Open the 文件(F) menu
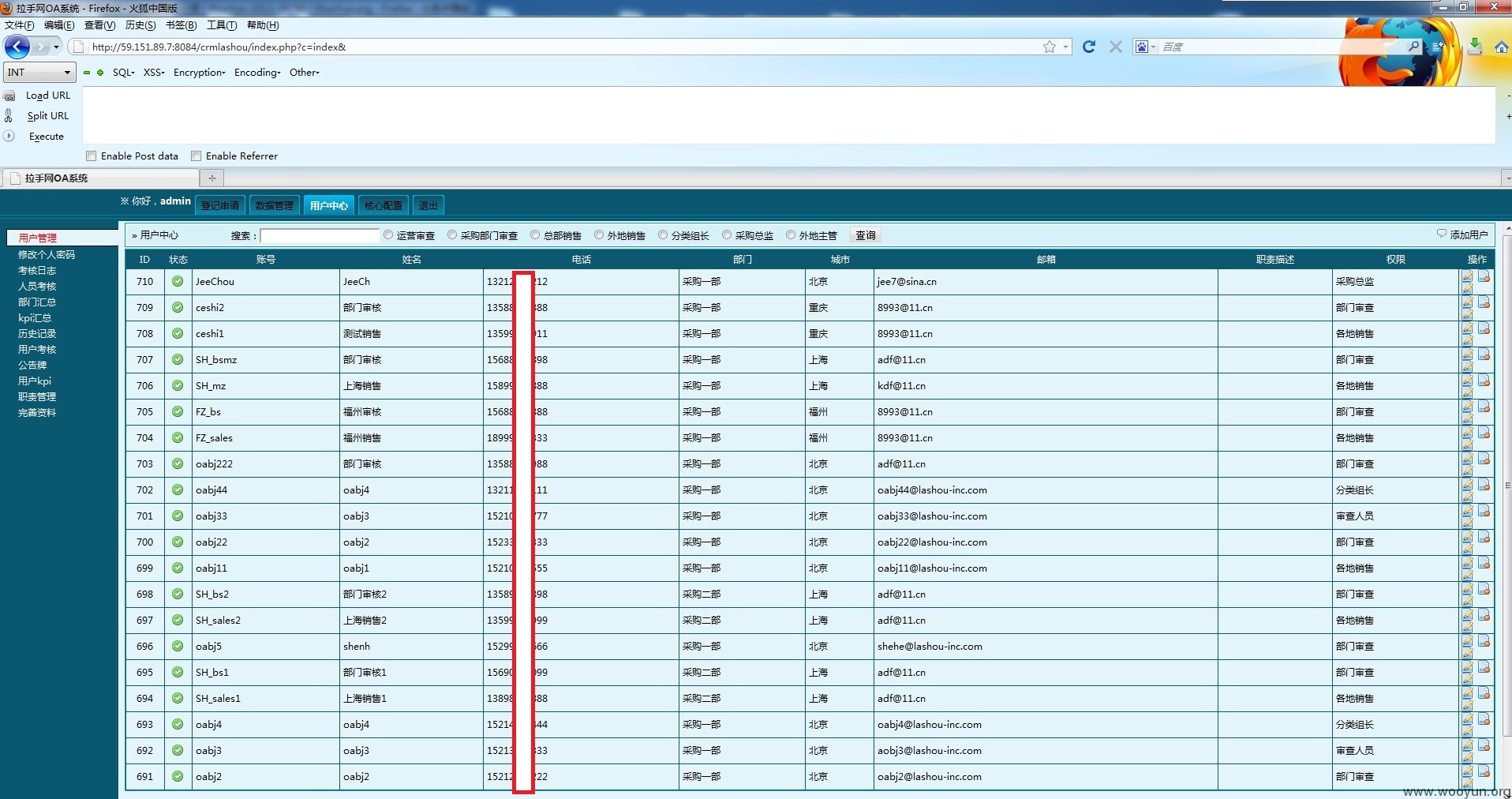 pyautogui.click(x=20, y=25)
